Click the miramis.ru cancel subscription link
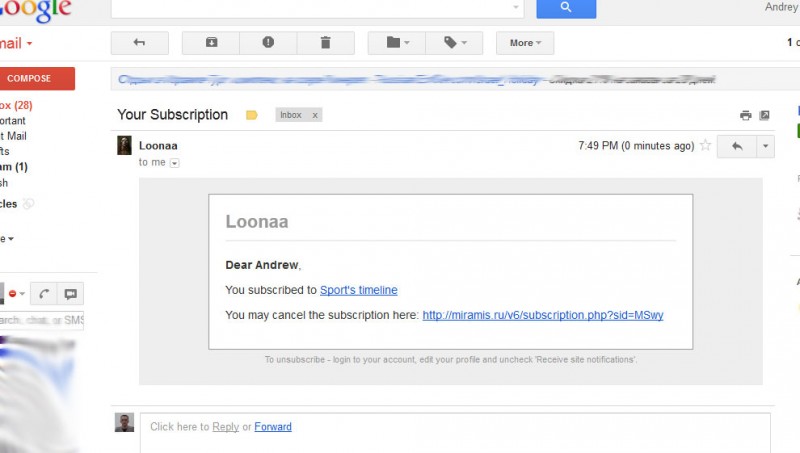Image resolution: width=800 pixels, height=453 pixels. tap(543, 315)
